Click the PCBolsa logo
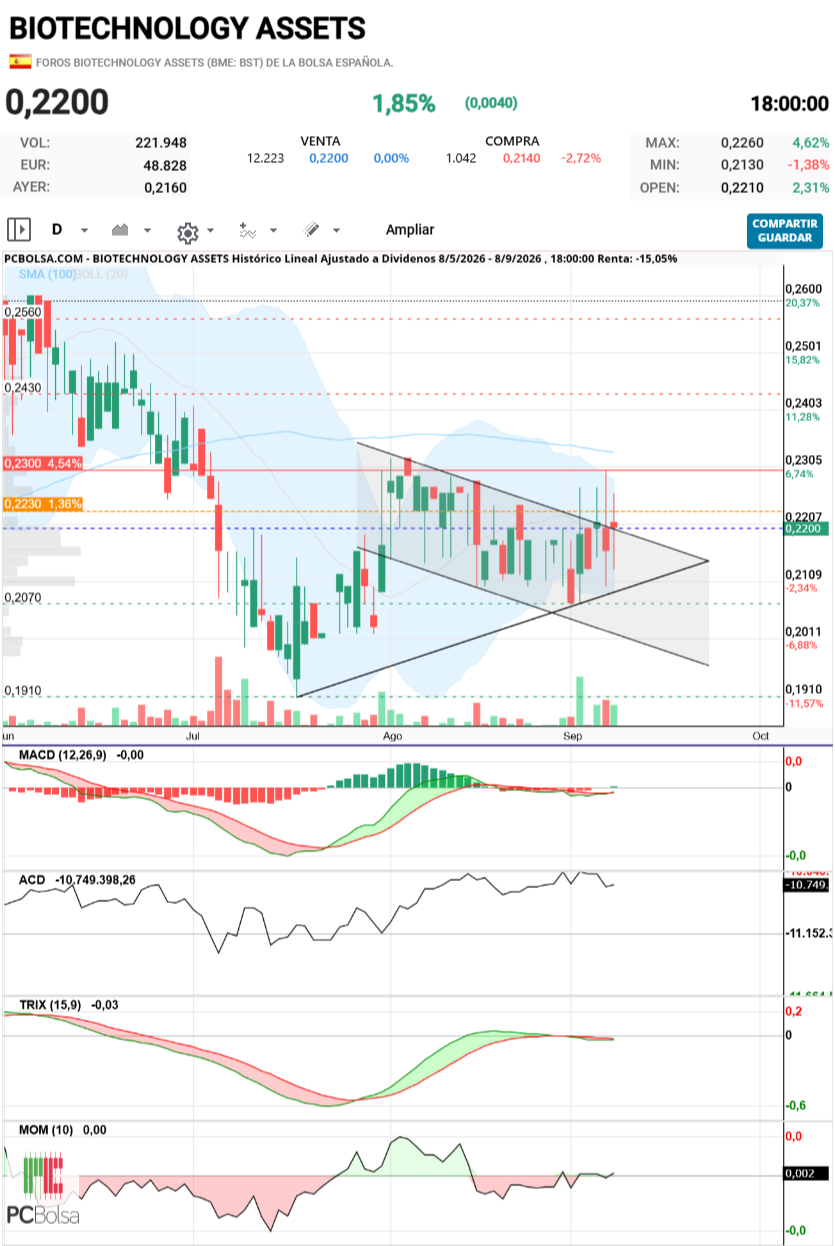The width and height of the screenshot is (835, 1246). click(x=42, y=1188)
